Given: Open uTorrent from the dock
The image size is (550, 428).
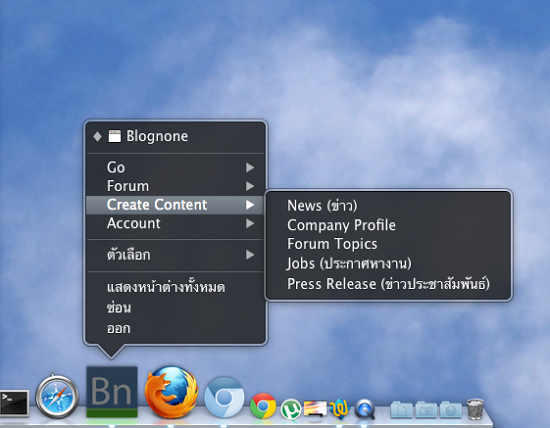Looking at the screenshot, I should [x=291, y=409].
